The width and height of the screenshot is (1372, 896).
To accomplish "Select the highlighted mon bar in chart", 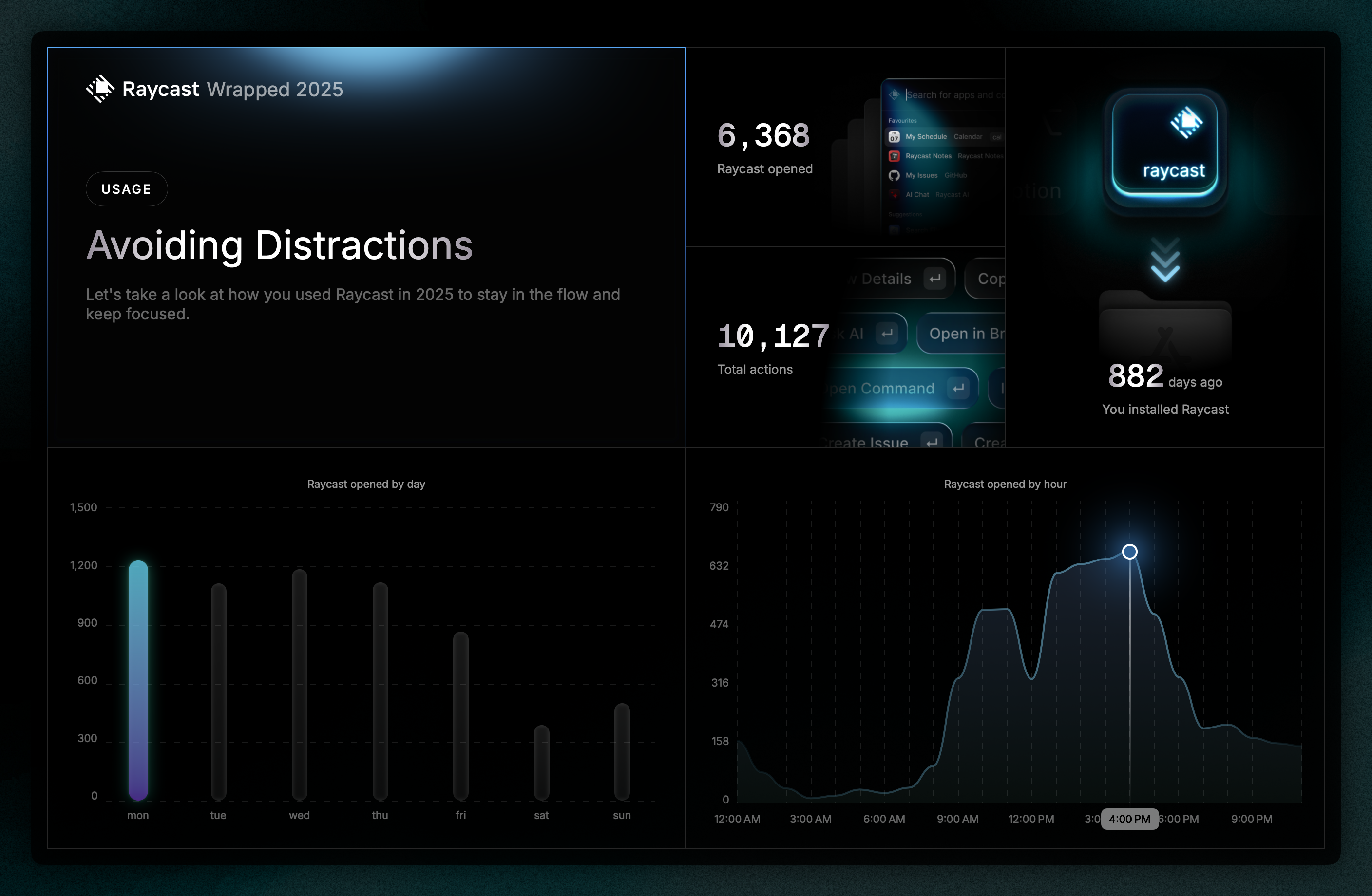I will click(x=138, y=680).
